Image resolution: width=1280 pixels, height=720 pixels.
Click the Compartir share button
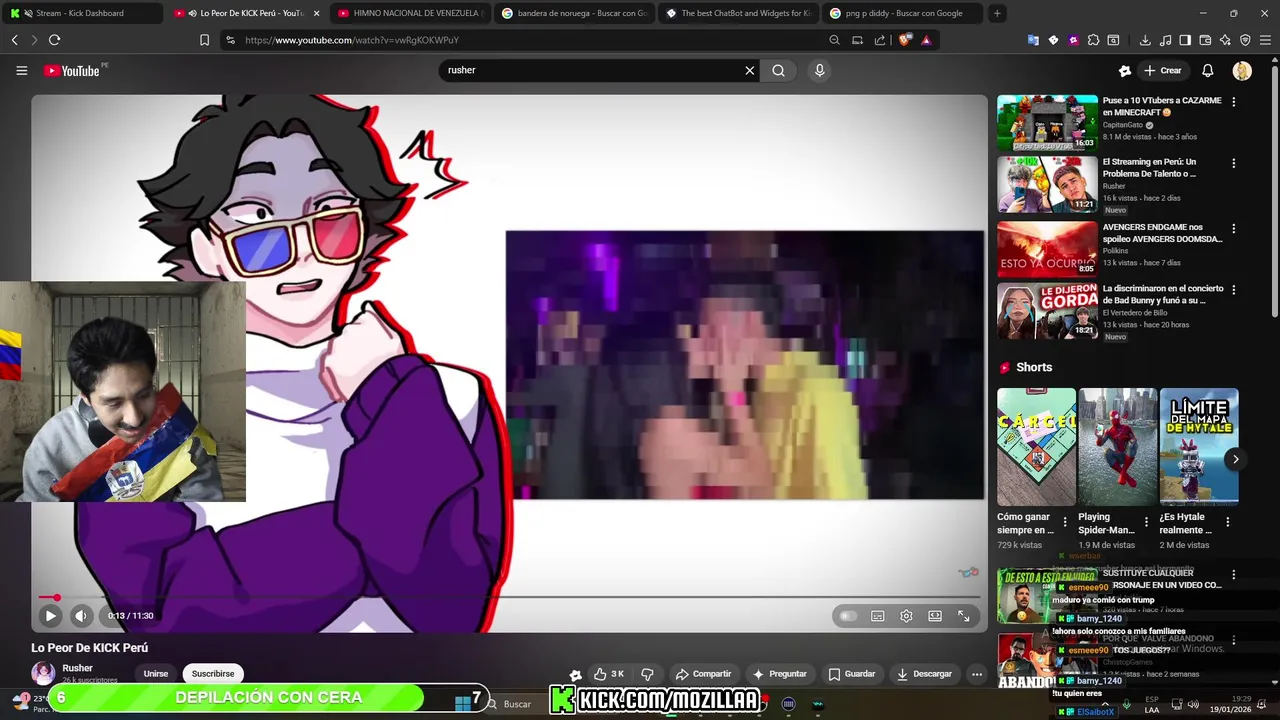703,674
